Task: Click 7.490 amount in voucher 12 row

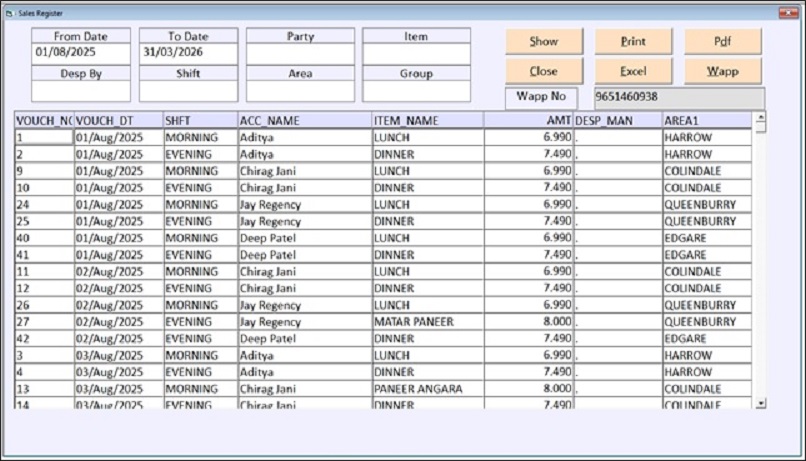Action: pyautogui.click(x=528, y=288)
